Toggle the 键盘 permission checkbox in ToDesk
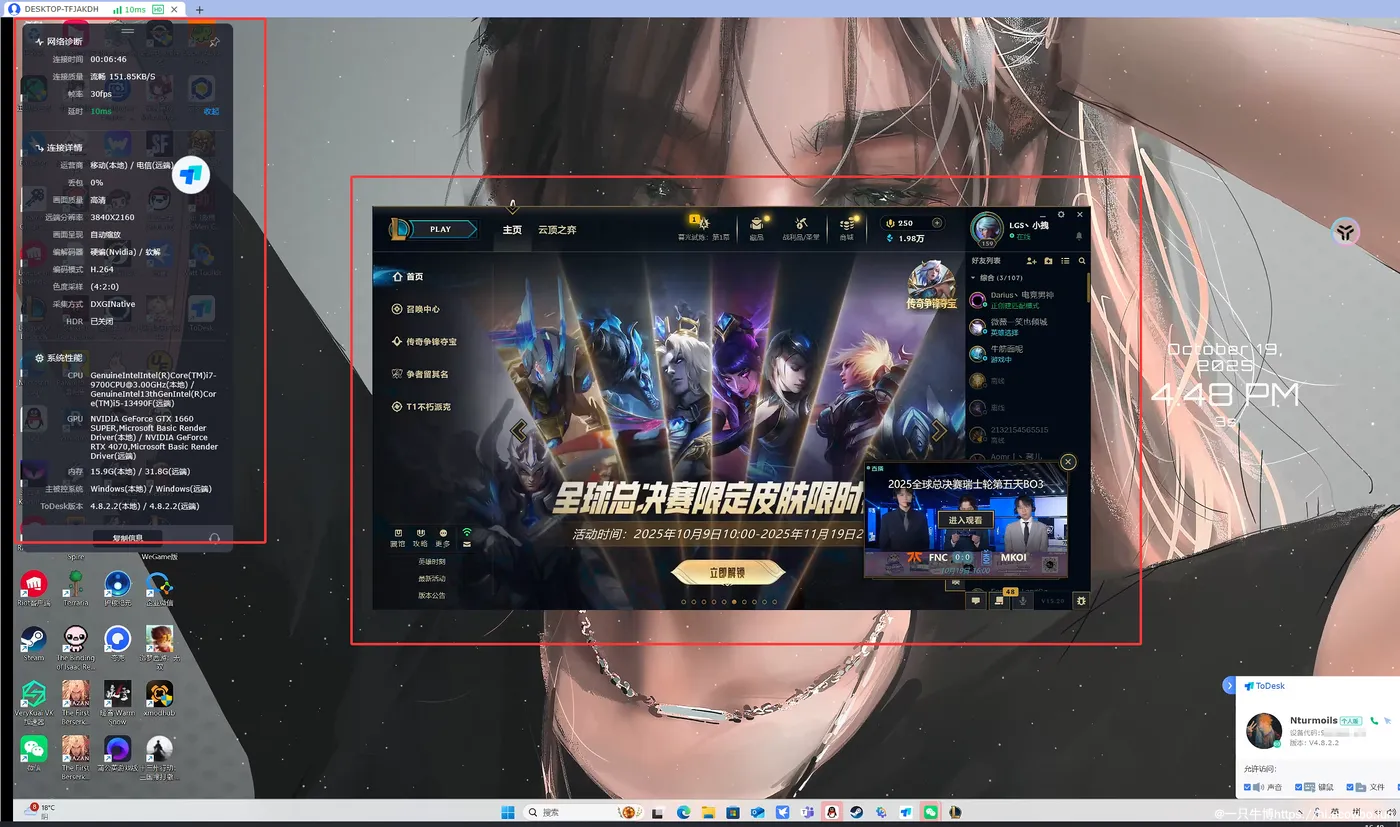 coord(1297,785)
